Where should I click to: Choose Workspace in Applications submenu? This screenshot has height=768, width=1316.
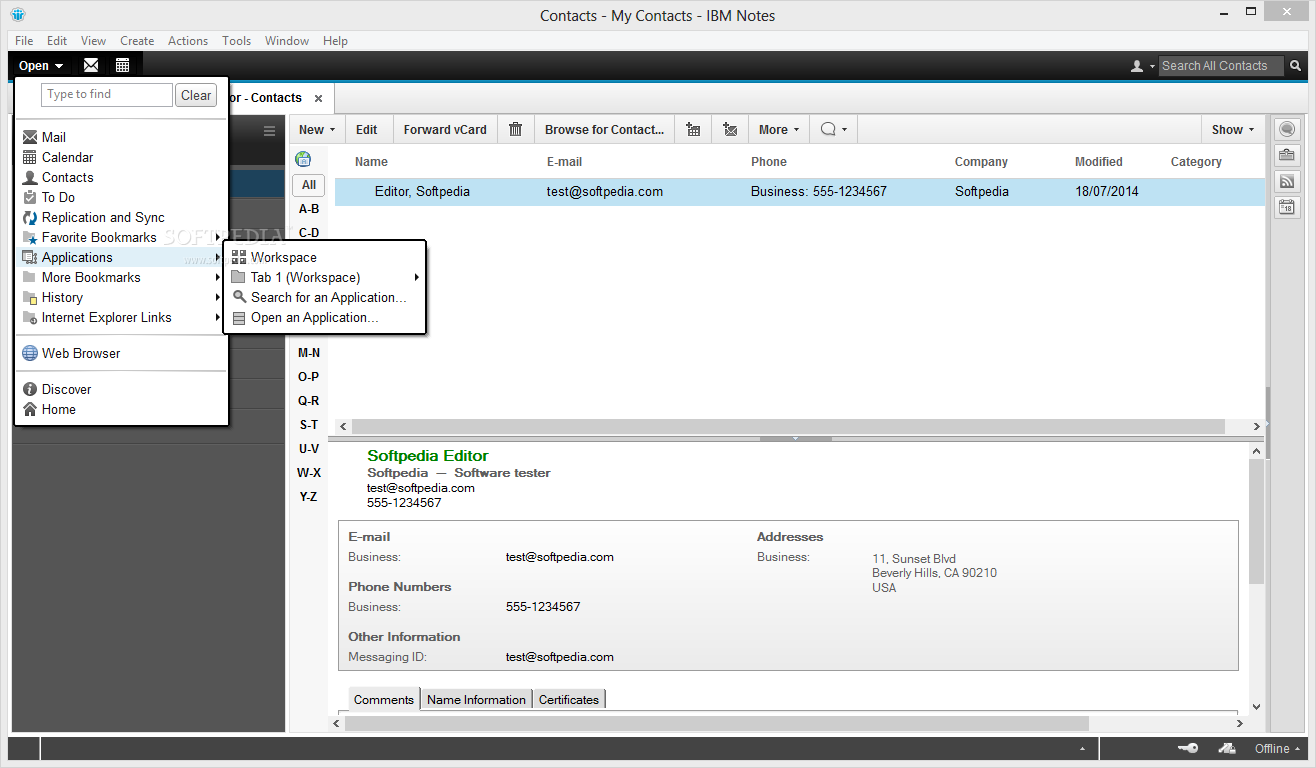[325, 257]
